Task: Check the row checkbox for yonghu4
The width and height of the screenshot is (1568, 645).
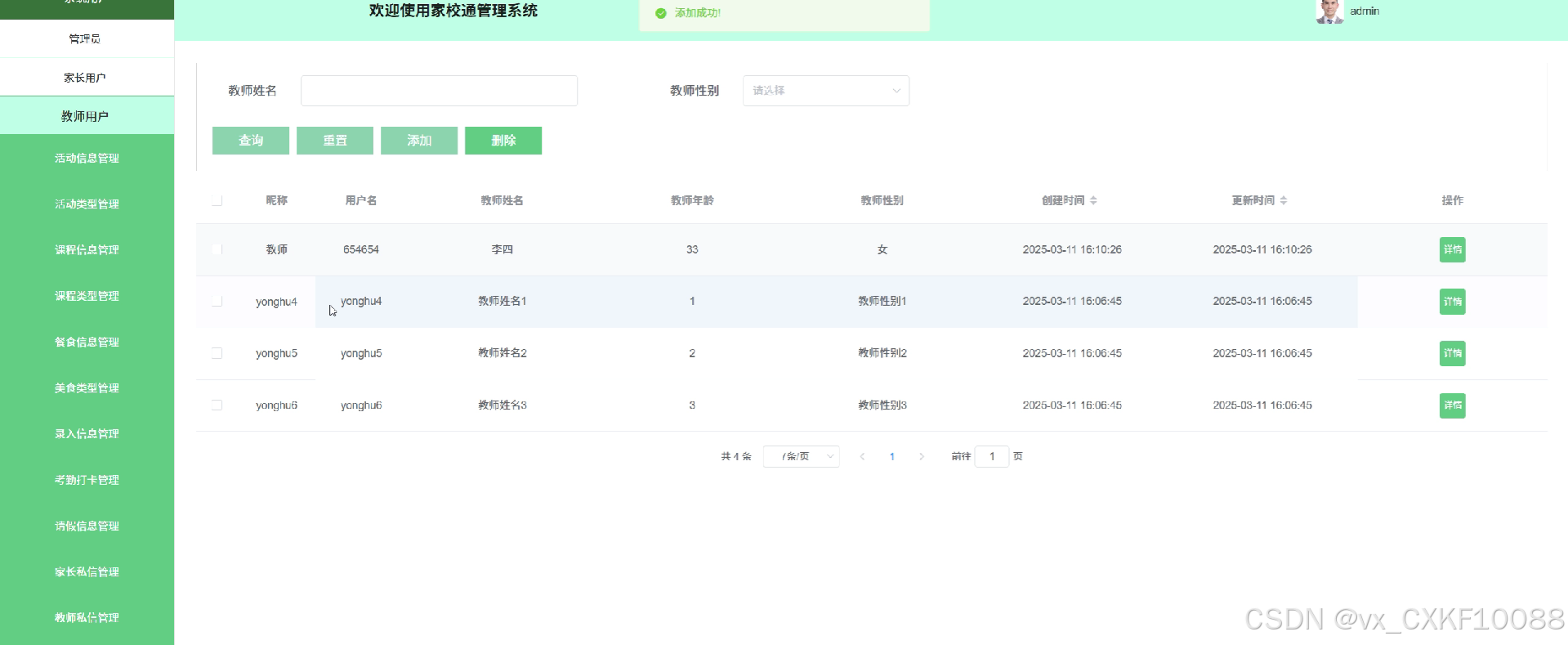Action: click(x=217, y=302)
